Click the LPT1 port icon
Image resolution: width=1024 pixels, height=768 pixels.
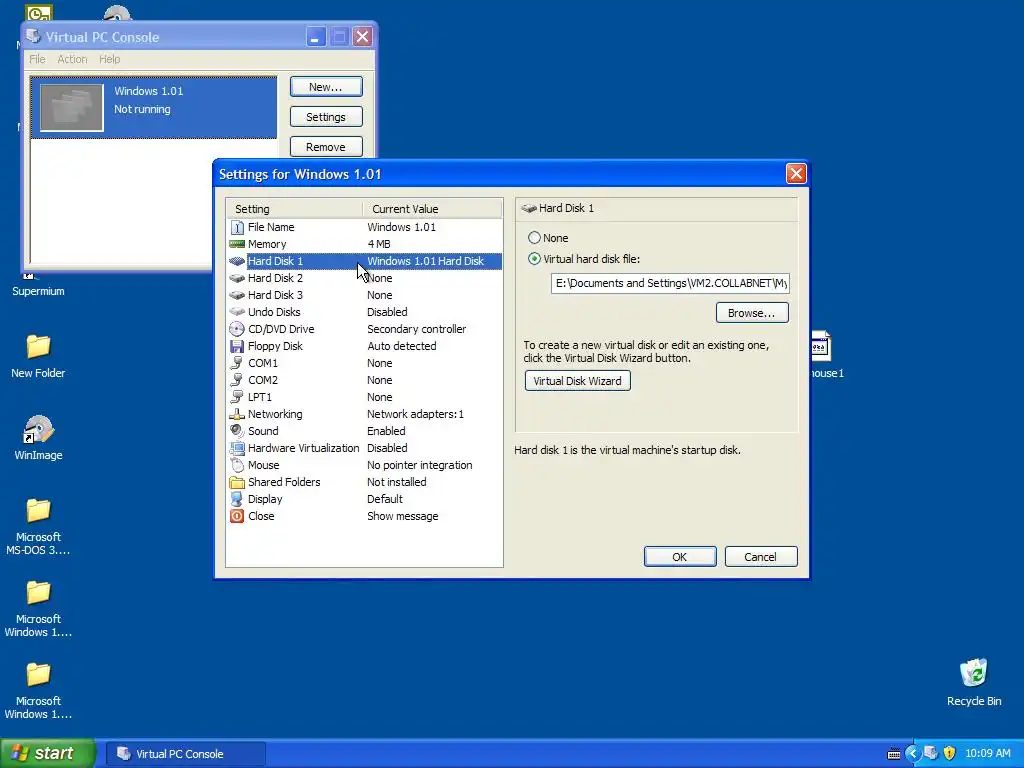[x=237, y=397]
